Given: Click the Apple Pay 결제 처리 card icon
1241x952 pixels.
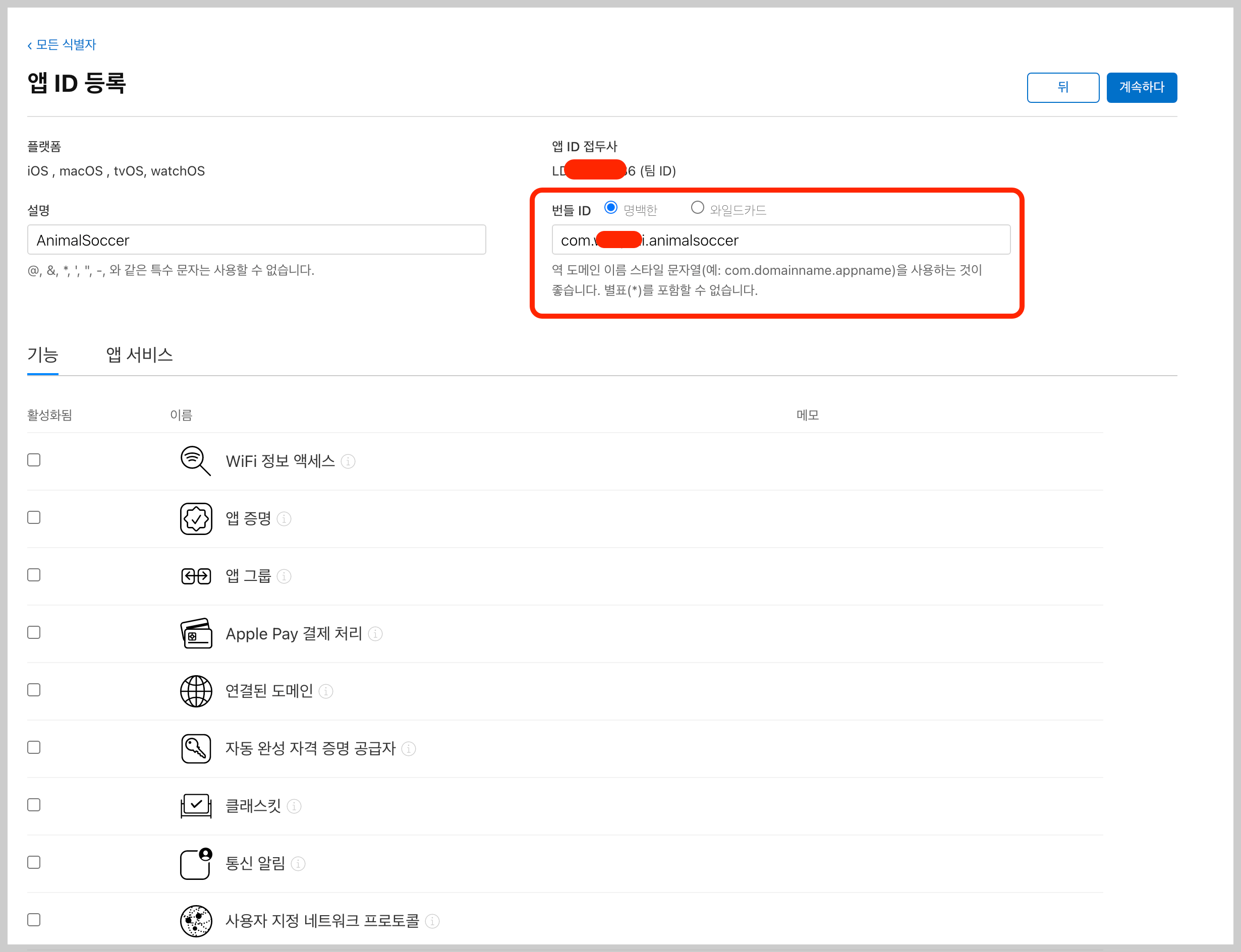Looking at the screenshot, I should coord(196,633).
